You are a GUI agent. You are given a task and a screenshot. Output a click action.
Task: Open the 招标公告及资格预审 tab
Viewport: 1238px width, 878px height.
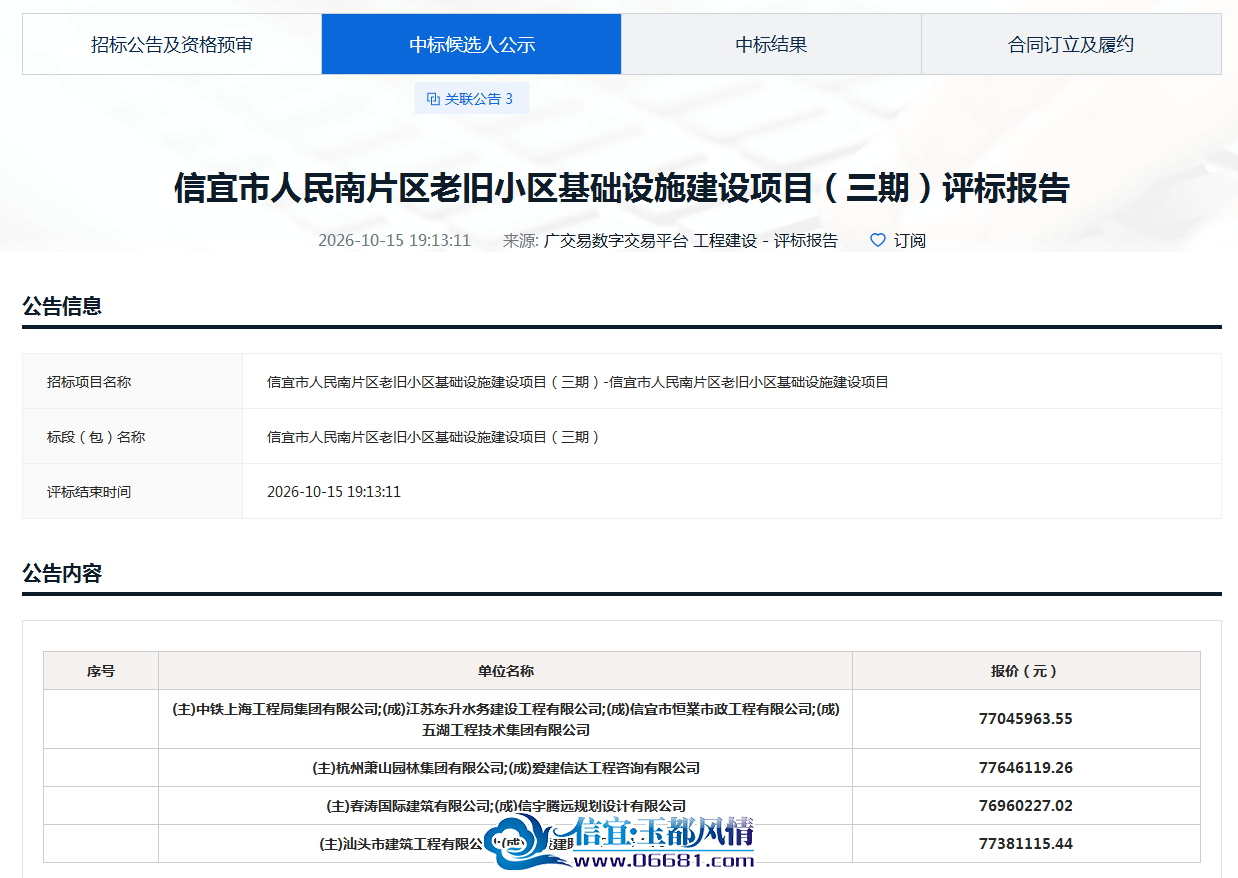point(172,44)
